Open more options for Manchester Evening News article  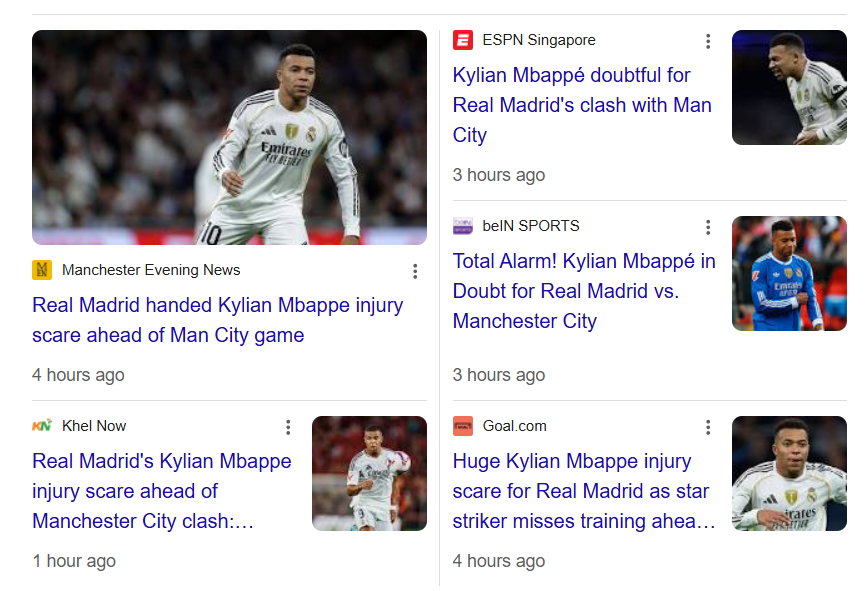(x=415, y=271)
